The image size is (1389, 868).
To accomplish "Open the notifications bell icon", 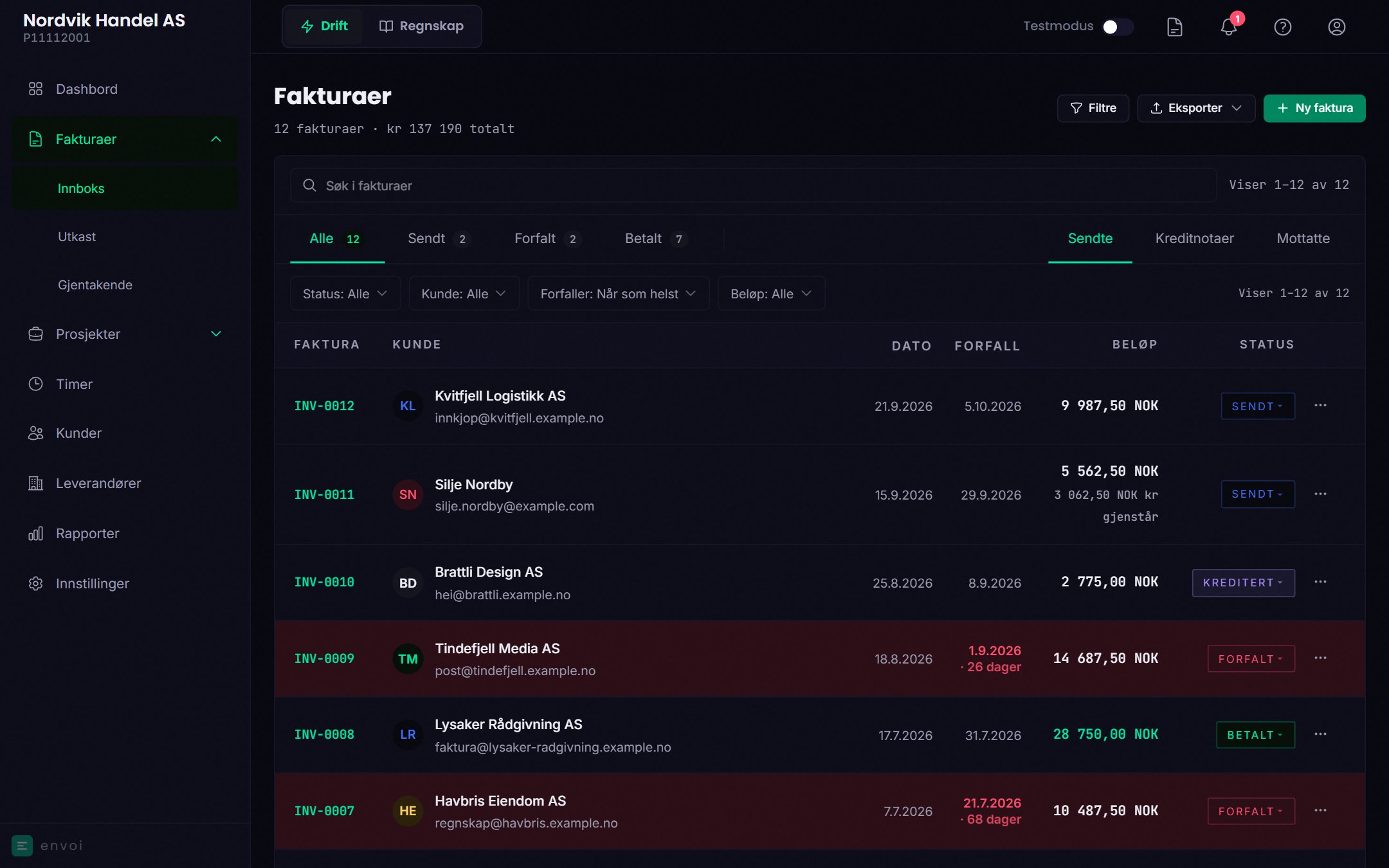I will point(1228,27).
